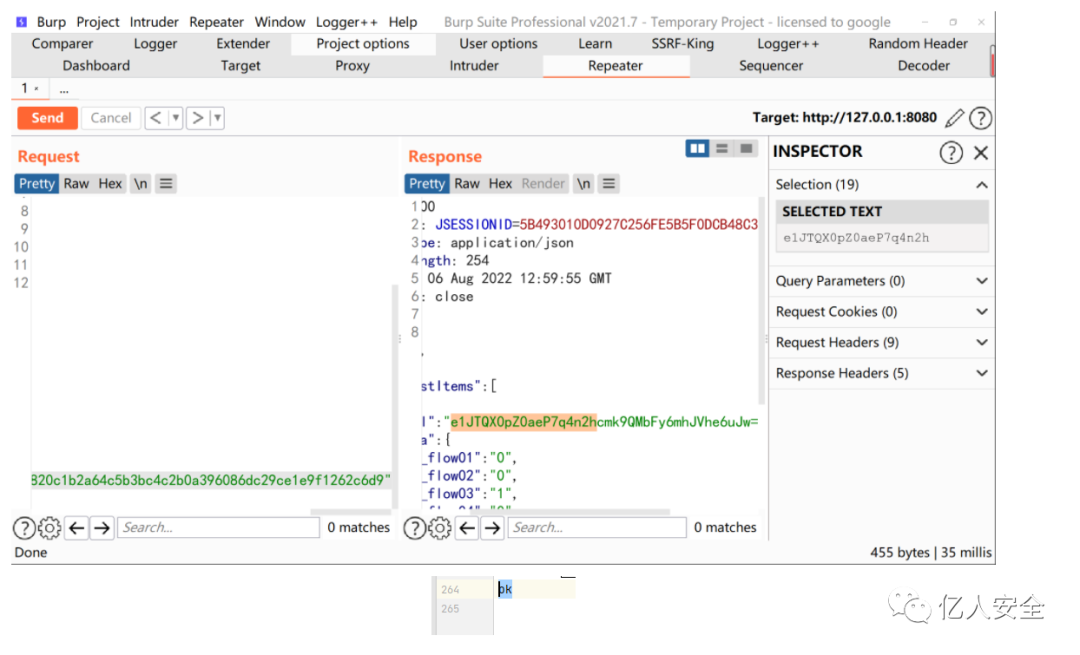This screenshot has width=1080, height=655.
Task: Click the Send button
Action: (x=48, y=118)
